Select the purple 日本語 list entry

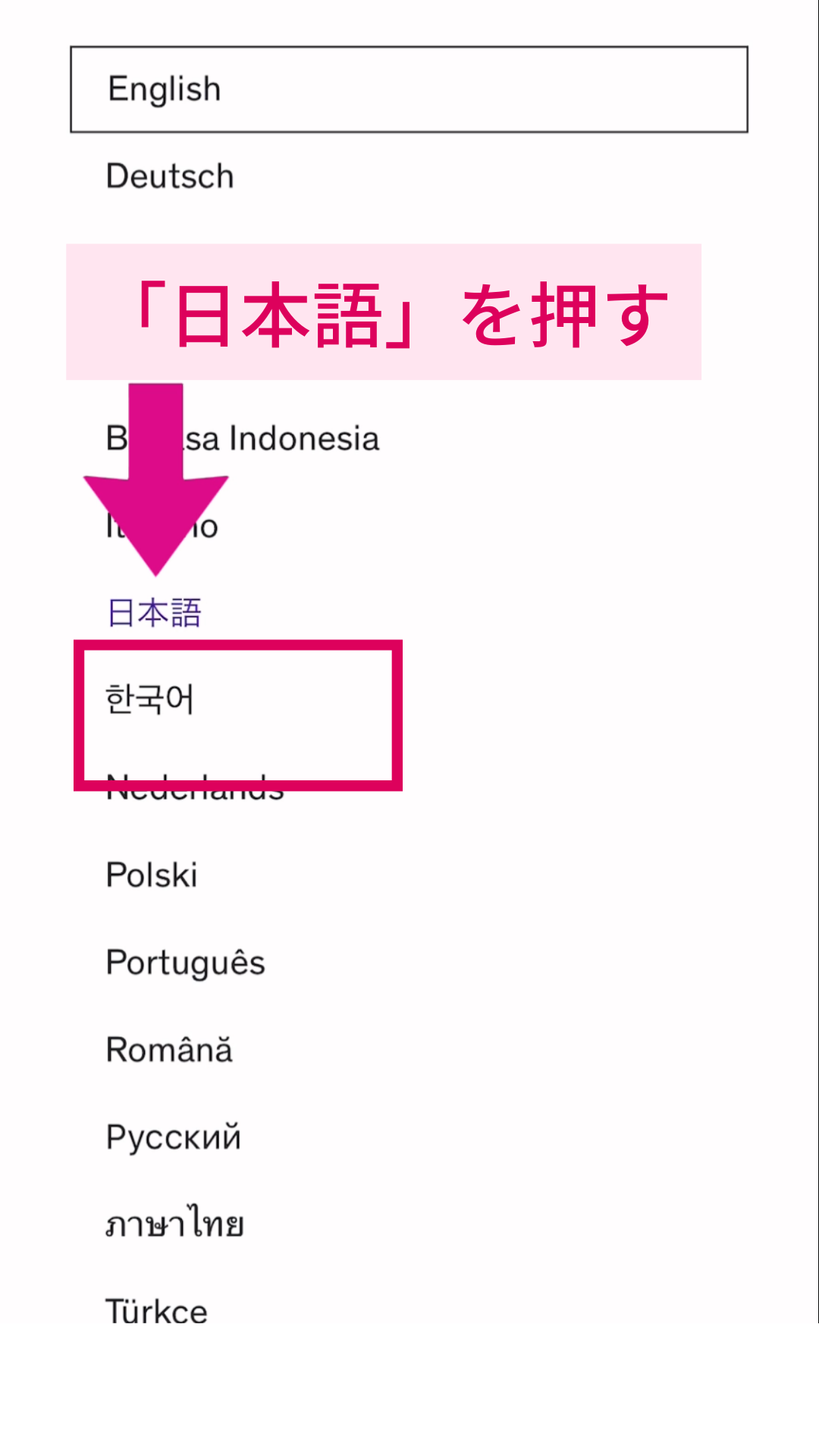coord(155,613)
